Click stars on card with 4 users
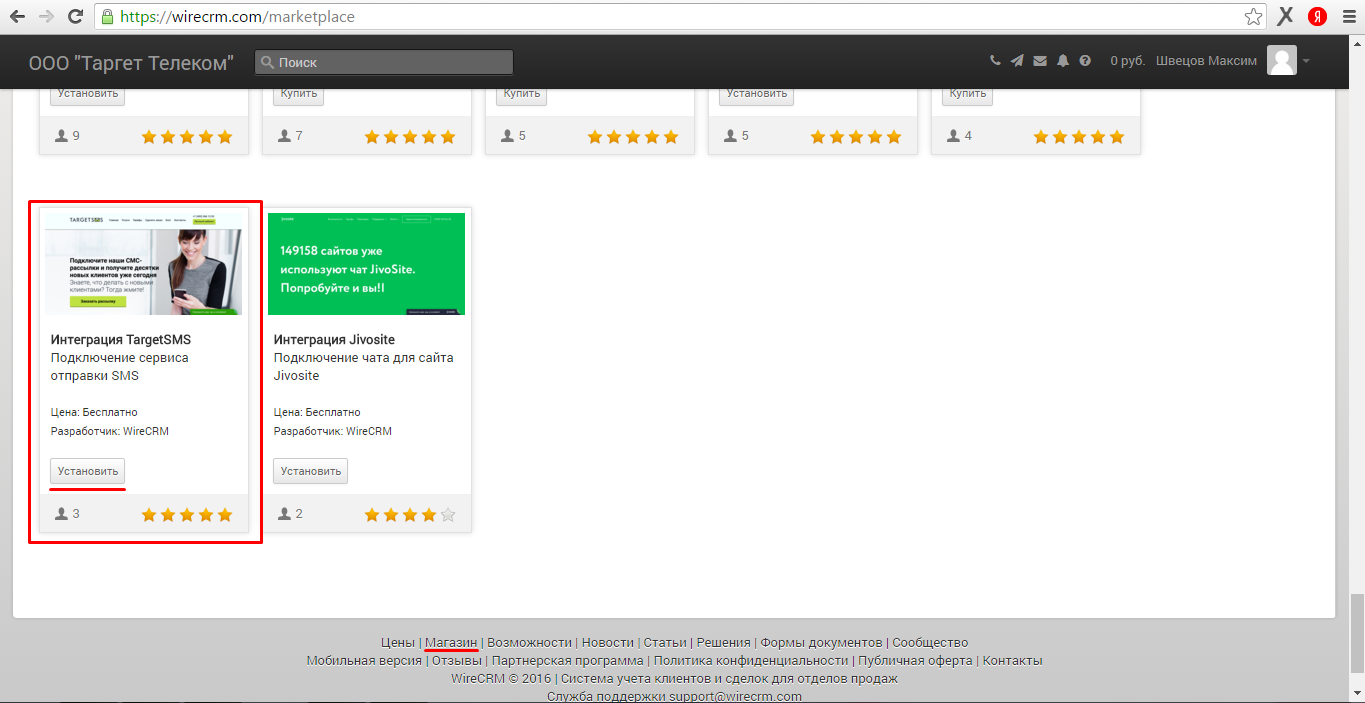The width and height of the screenshot is (1365, 703). click(x=1079, y=137)
